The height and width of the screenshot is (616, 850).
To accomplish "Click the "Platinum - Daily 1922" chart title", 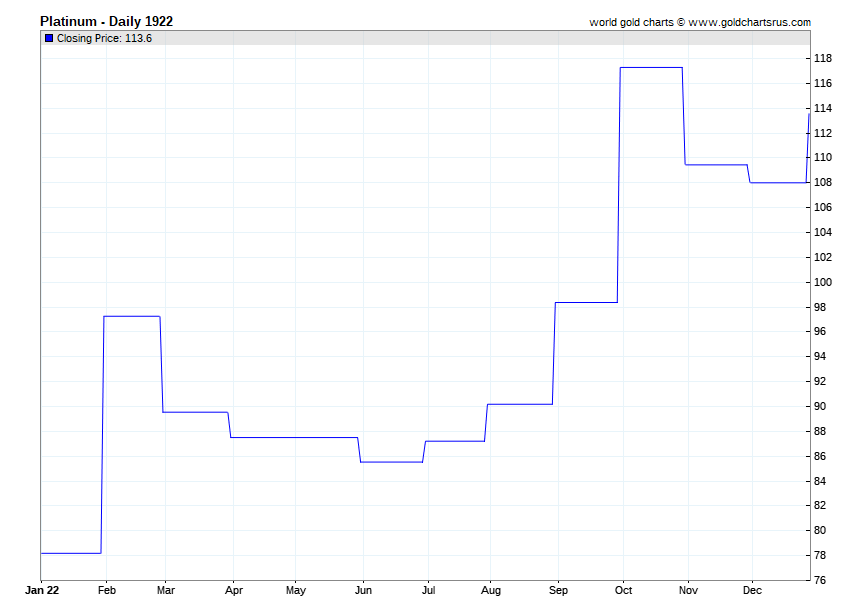I will point(106,21).
